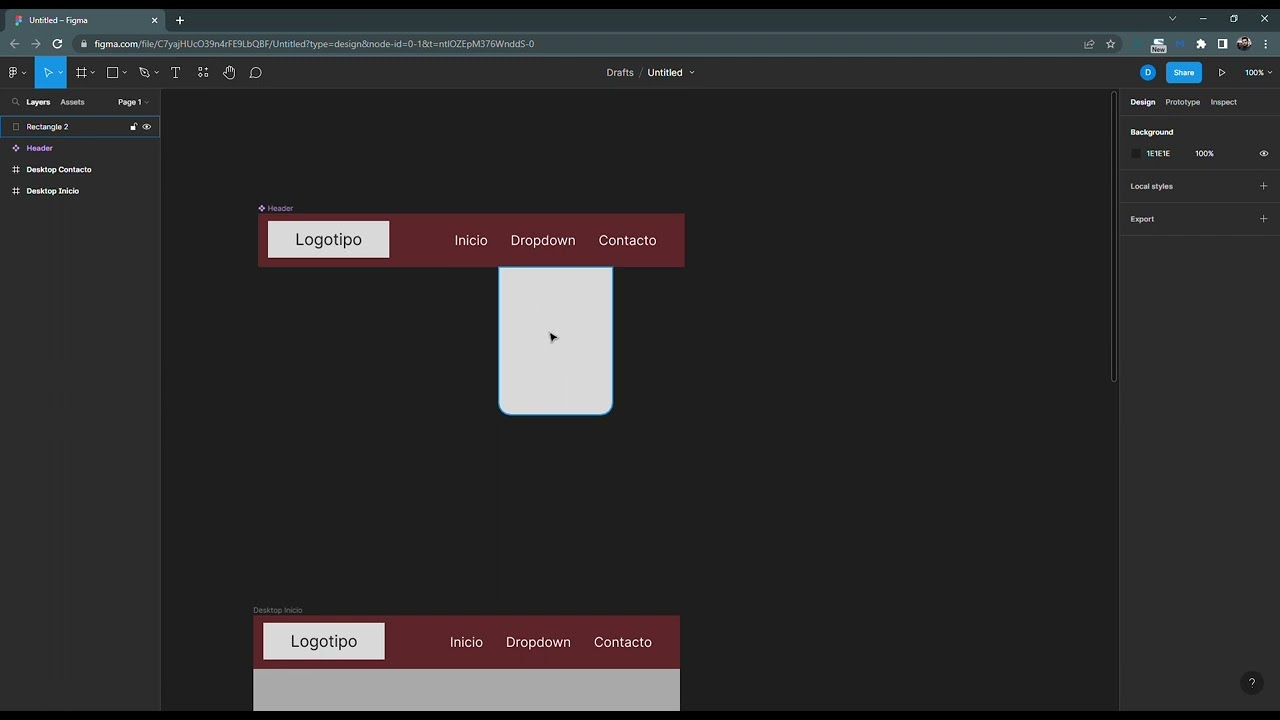
Task: Toggle lock on Rectangle 2 layer
Action: [133, 127]
